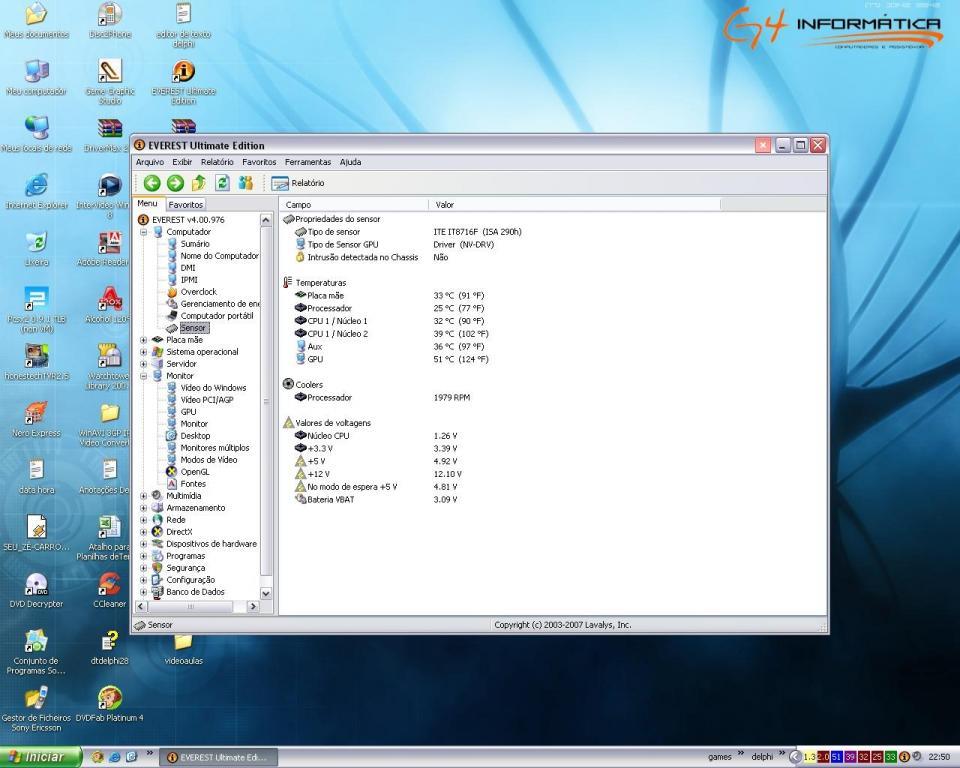Click the EVEREST Ultimate Edition taskbar button
Viewport: 960px width, 768px height.
(219, 758)
